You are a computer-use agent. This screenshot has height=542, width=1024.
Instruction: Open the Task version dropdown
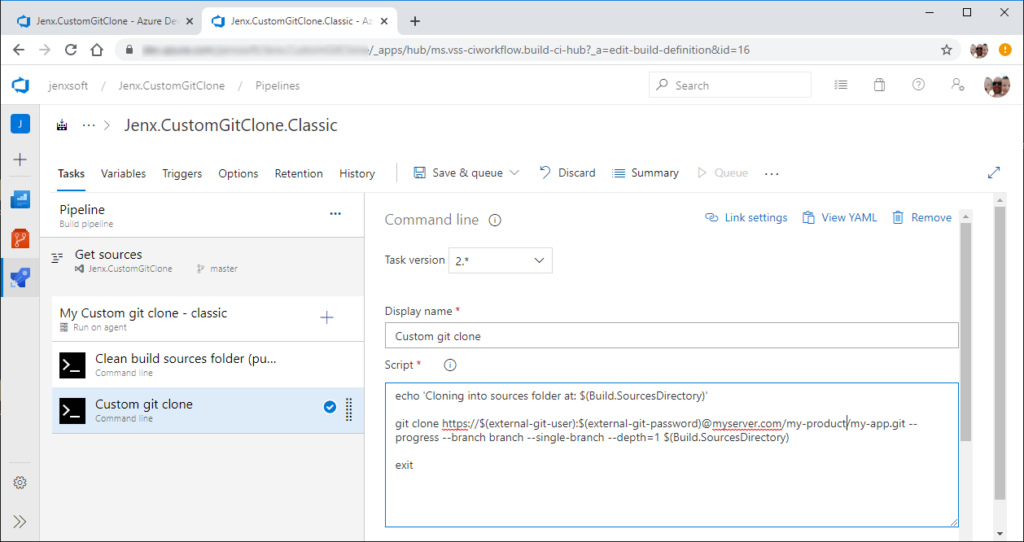click(x=500, y=261)
